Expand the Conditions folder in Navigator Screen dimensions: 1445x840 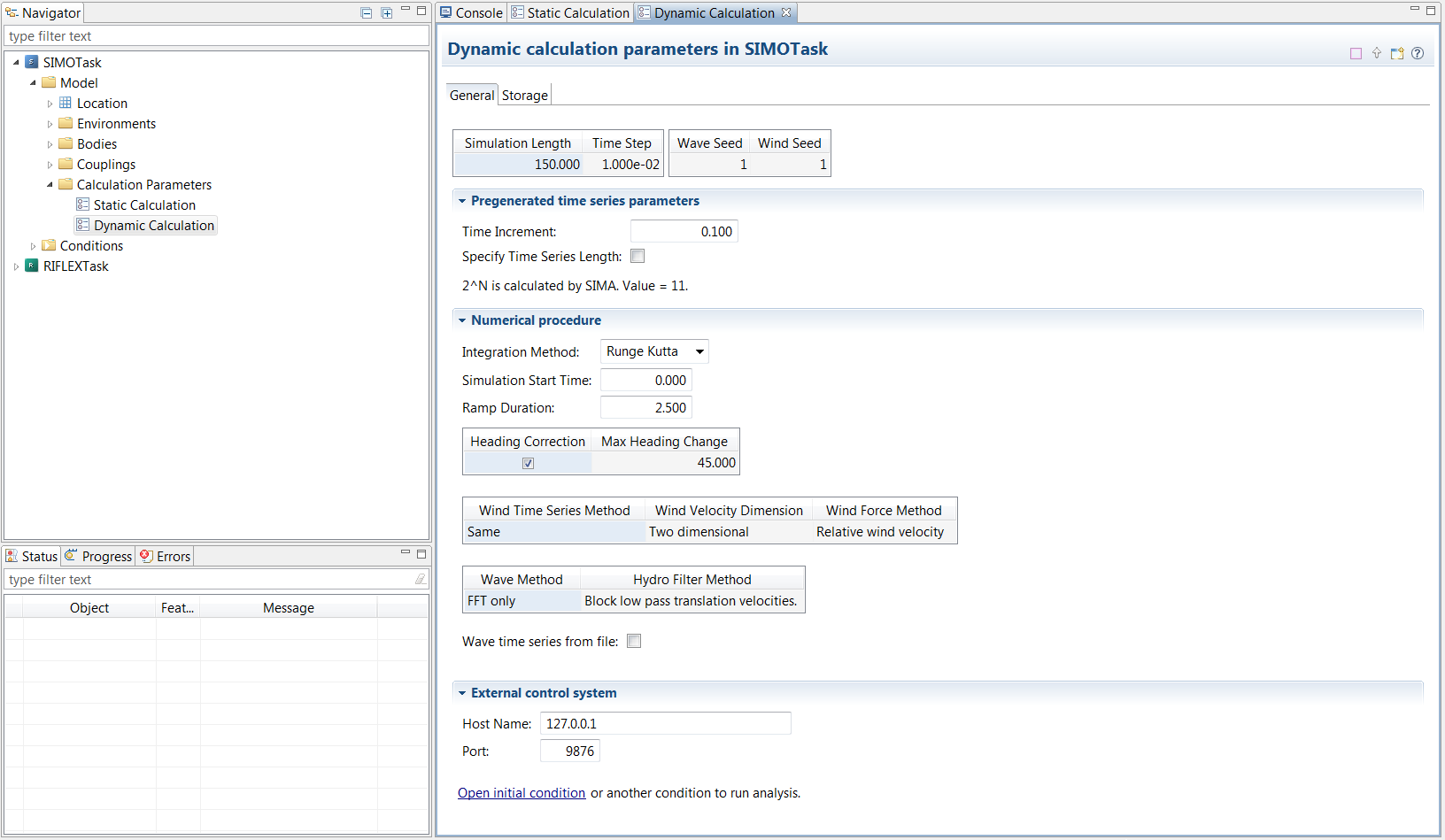(34, 246)
